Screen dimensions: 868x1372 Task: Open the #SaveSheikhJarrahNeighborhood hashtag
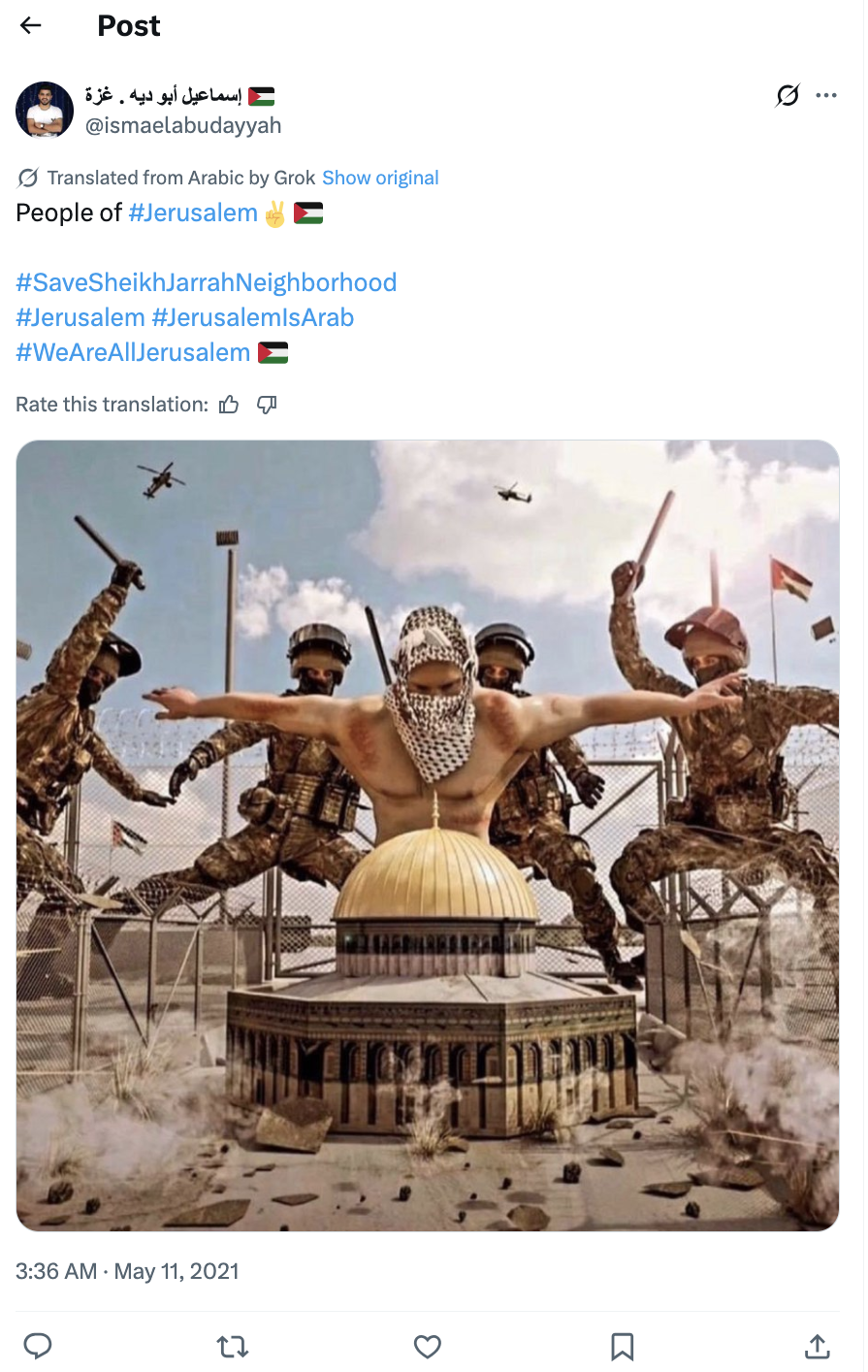click(x=207, y=282)
